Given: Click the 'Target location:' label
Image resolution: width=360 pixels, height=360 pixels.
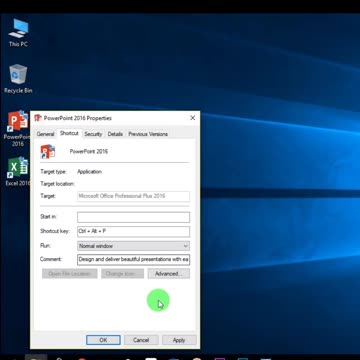Looking at the screenshot, I should pos(57,184).
